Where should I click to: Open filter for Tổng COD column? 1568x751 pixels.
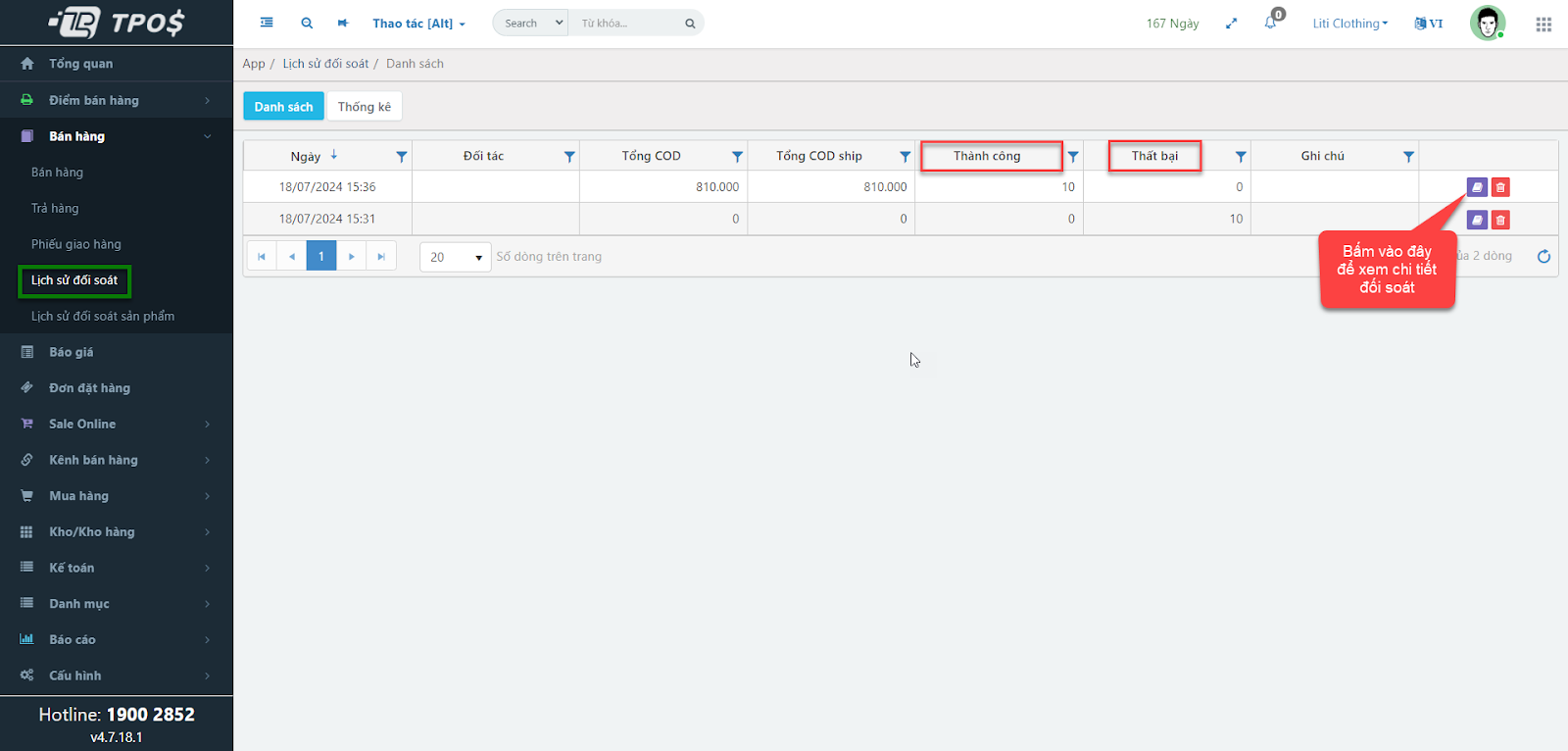click(737, 156)
